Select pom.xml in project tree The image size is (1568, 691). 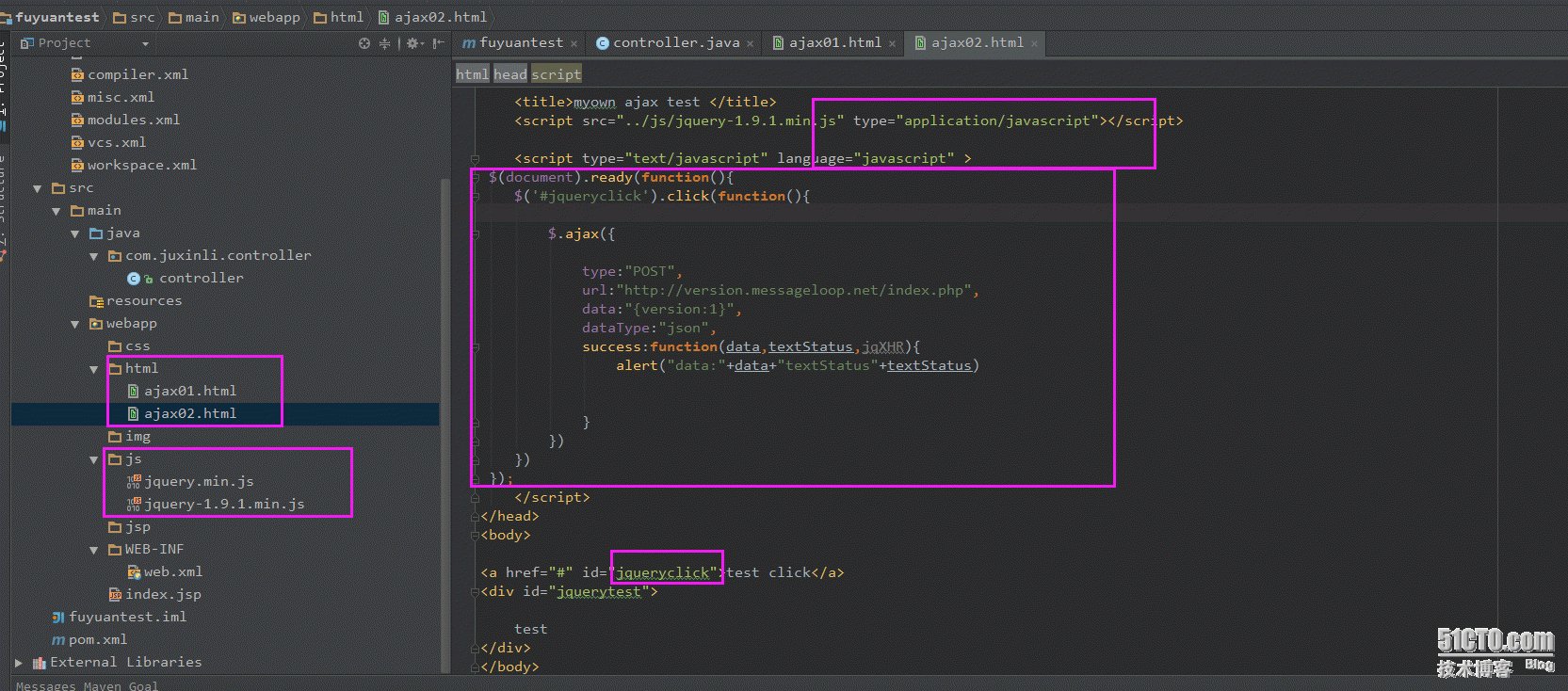89,639
